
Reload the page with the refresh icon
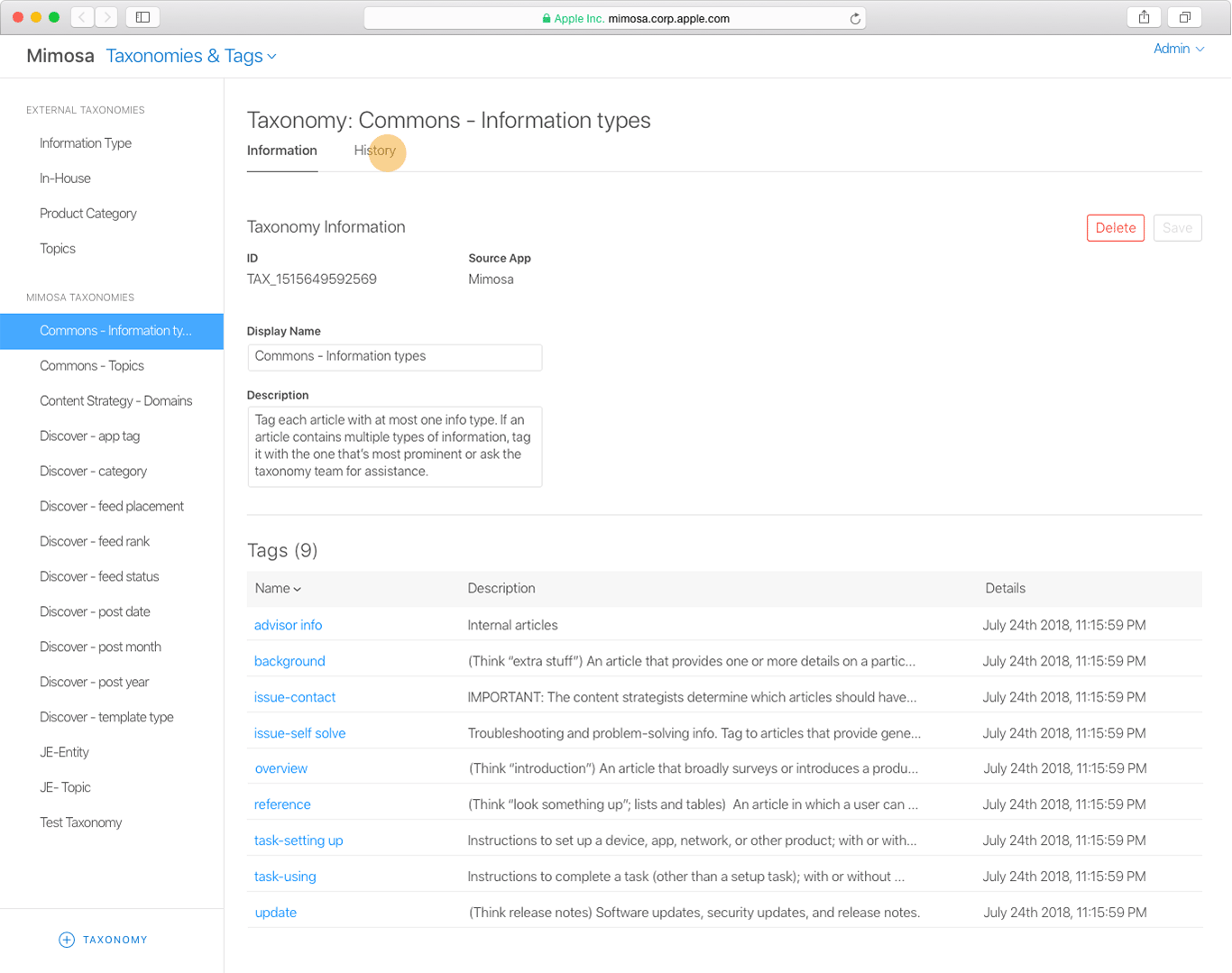pyautogui.click(x=854, y=18)
